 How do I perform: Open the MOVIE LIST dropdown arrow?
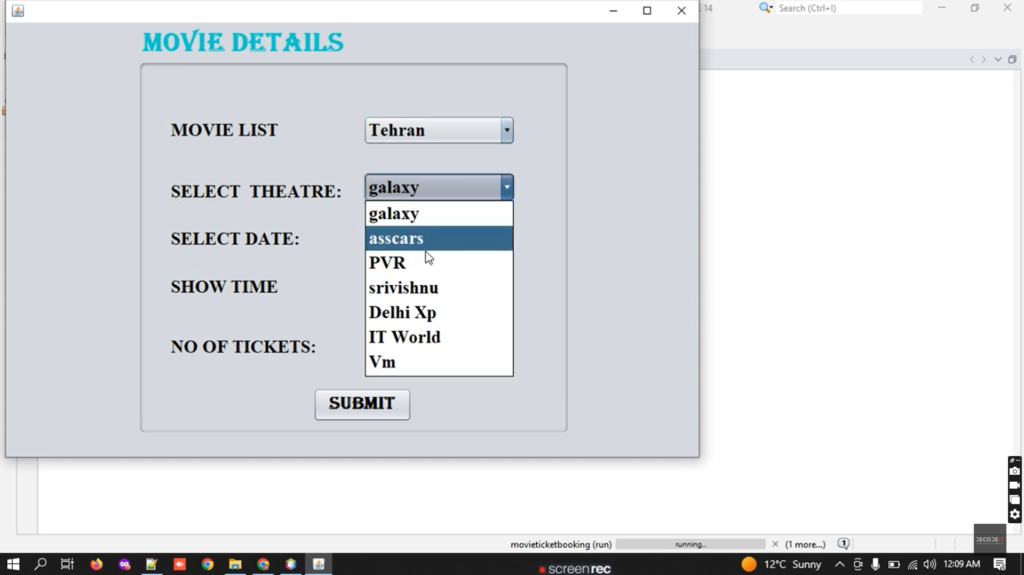[507, 130]
